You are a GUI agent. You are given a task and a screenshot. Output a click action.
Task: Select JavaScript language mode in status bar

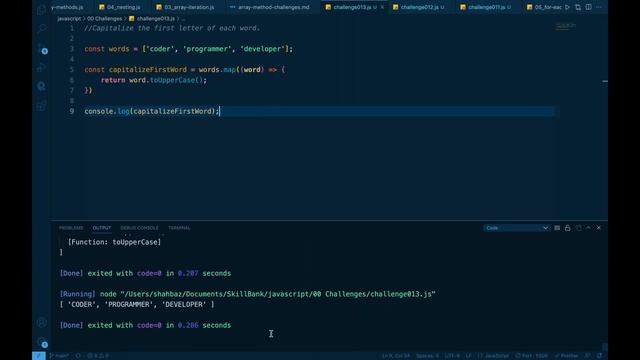click(493, 356)
